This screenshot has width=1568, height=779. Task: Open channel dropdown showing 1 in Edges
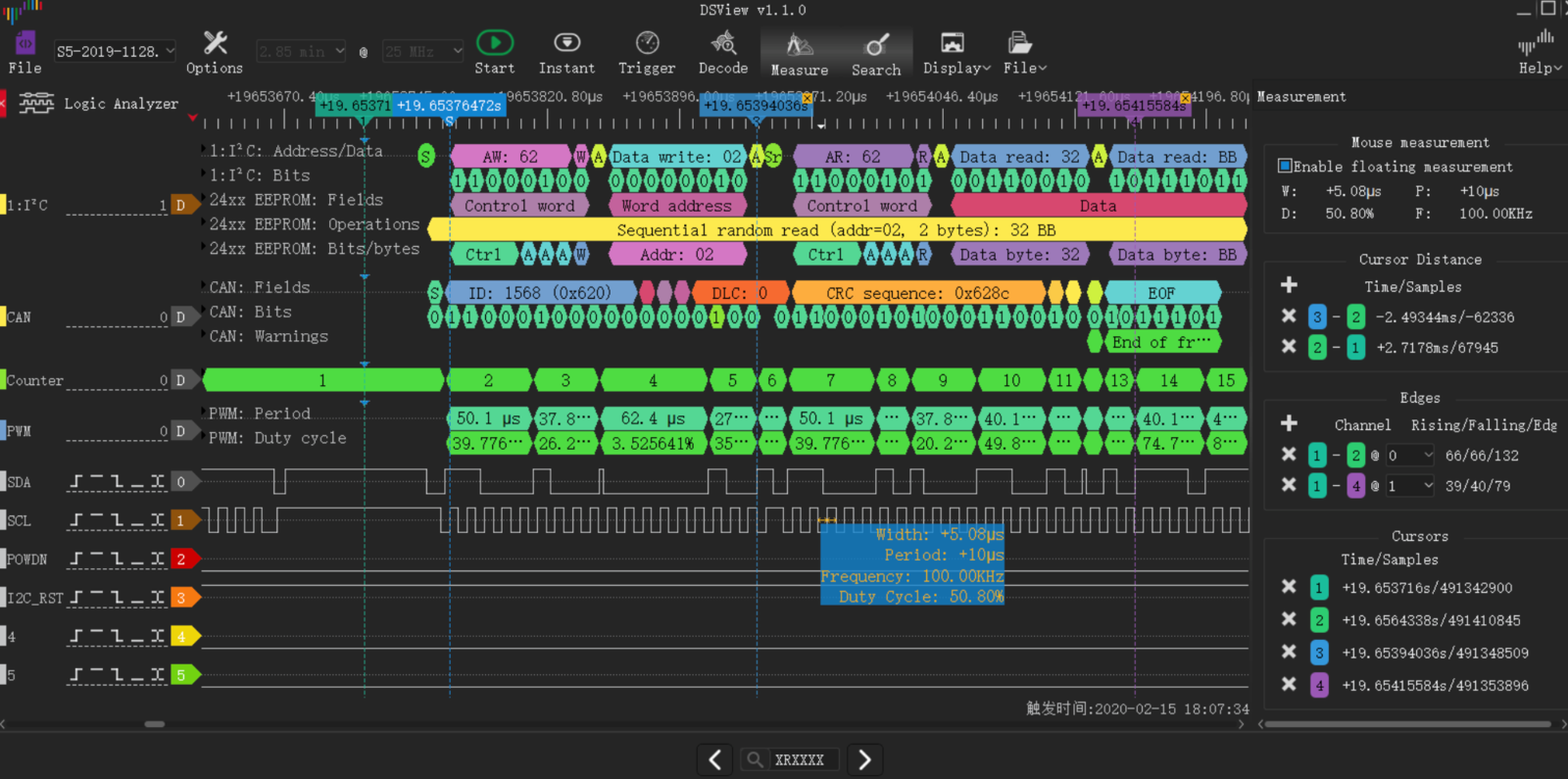point(1410,485)
